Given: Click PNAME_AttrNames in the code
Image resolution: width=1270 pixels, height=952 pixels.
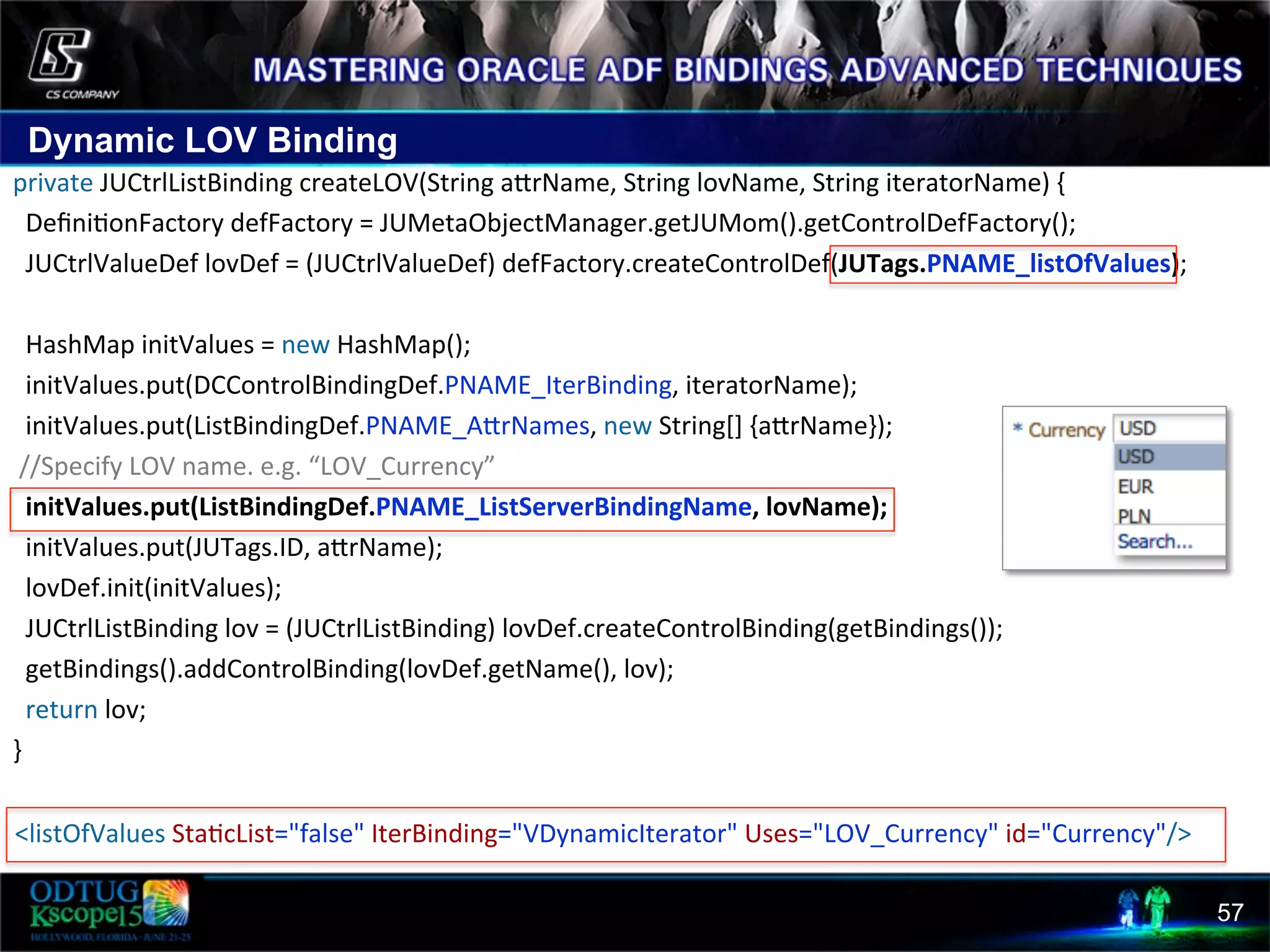Looking at the screenshot, I should tap(477, 426).
